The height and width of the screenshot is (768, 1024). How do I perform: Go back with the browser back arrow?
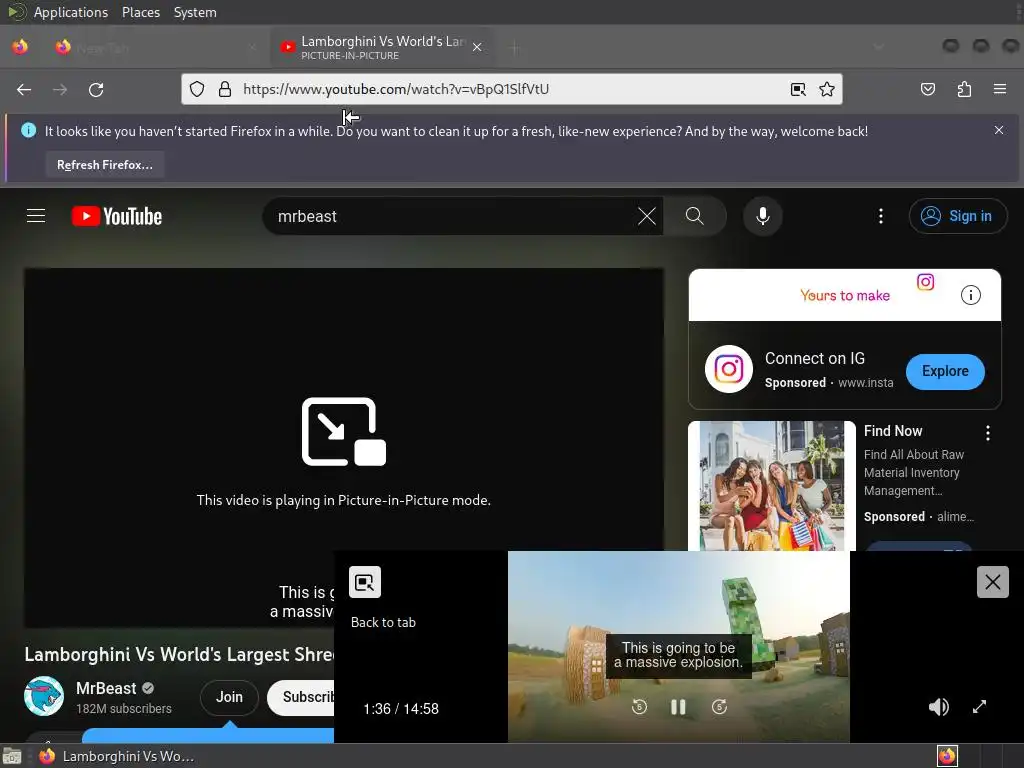click(x=24, y=89)
